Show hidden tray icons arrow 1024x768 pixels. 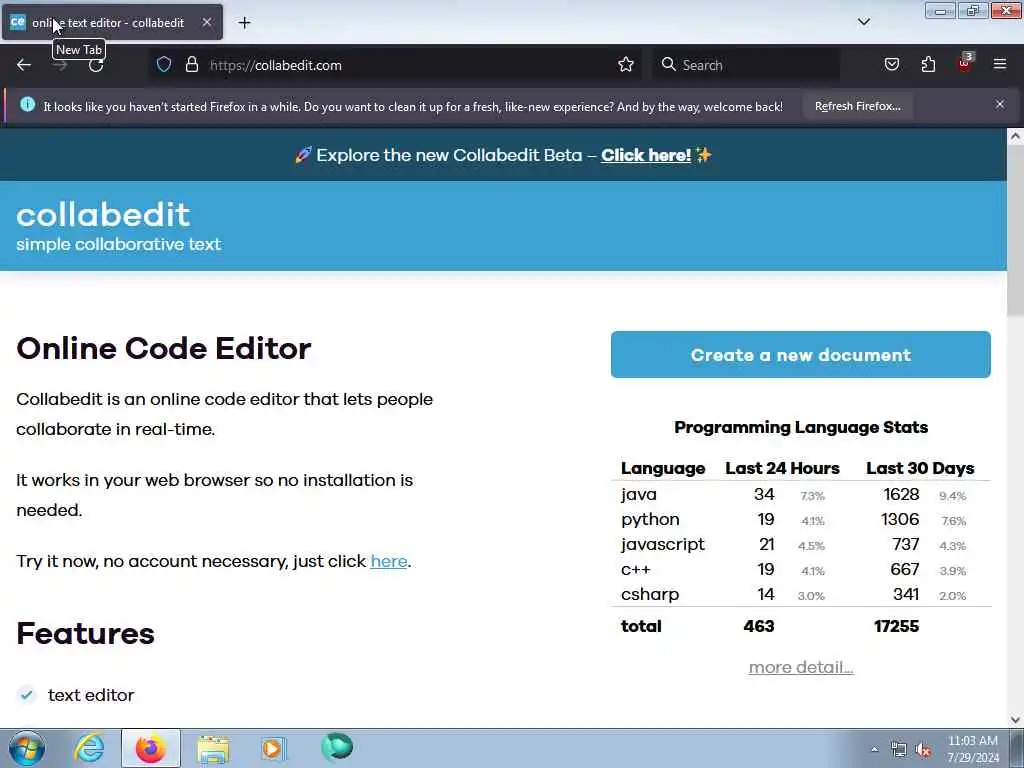(874, 750)
